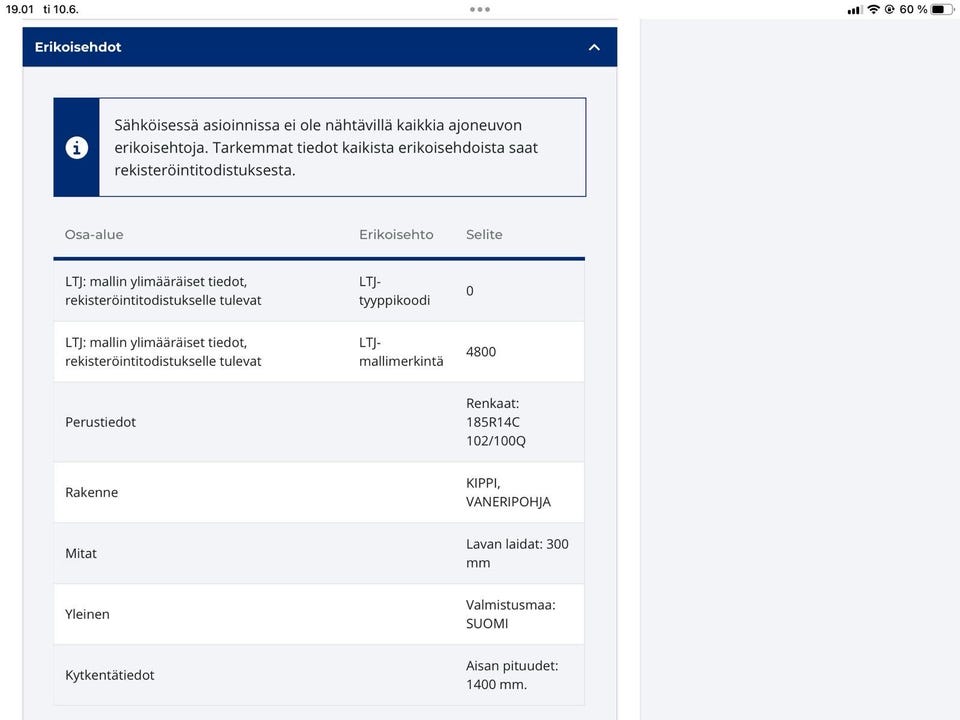
Task: Click the Rakenne row label
Action: [x=91, y=492]
